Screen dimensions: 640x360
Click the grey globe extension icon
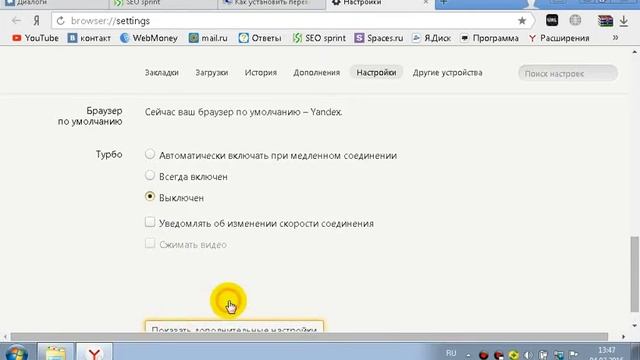[x=575, y=20]
